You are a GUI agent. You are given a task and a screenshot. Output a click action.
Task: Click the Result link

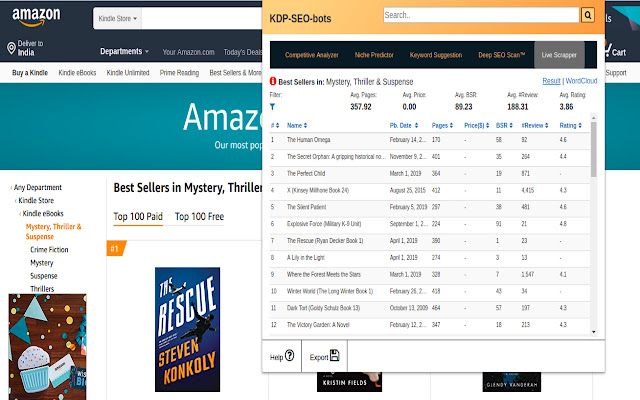pos(551,81)
